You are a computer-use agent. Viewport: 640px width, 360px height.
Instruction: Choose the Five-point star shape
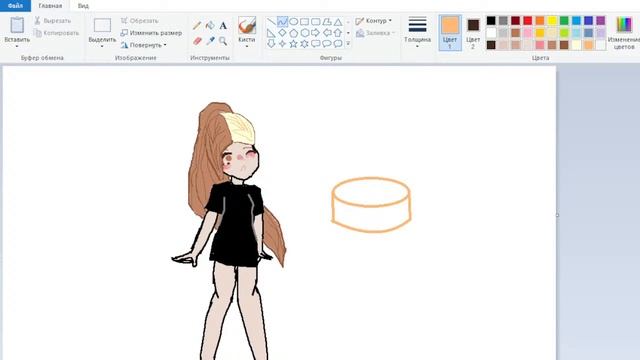click(293, 44)
